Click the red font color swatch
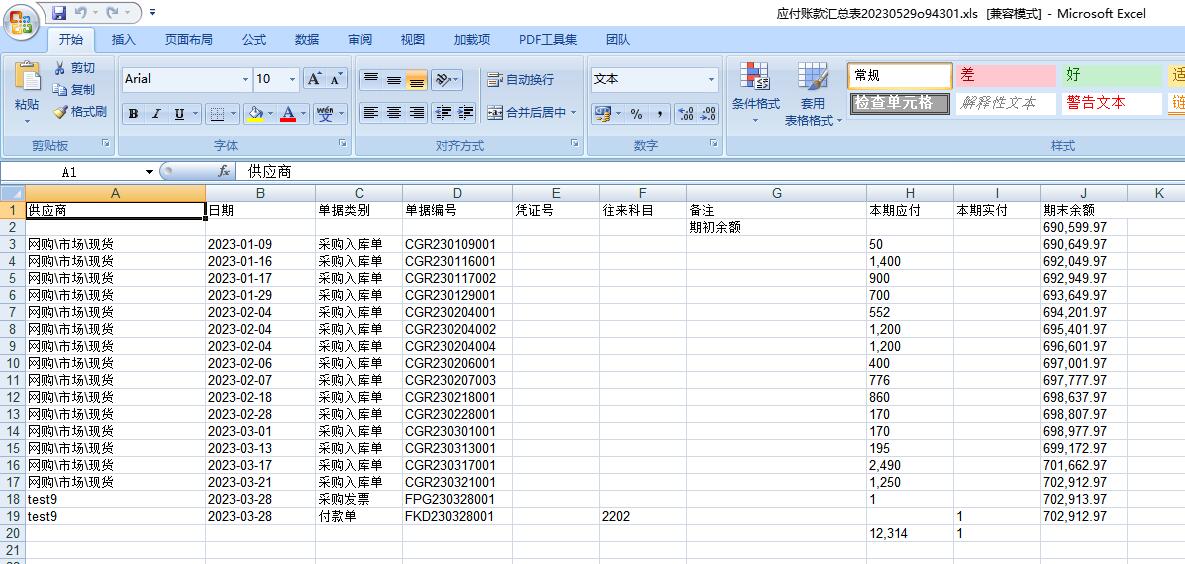The height and width of the screenshot is (564, 1185). coord(288,114)
